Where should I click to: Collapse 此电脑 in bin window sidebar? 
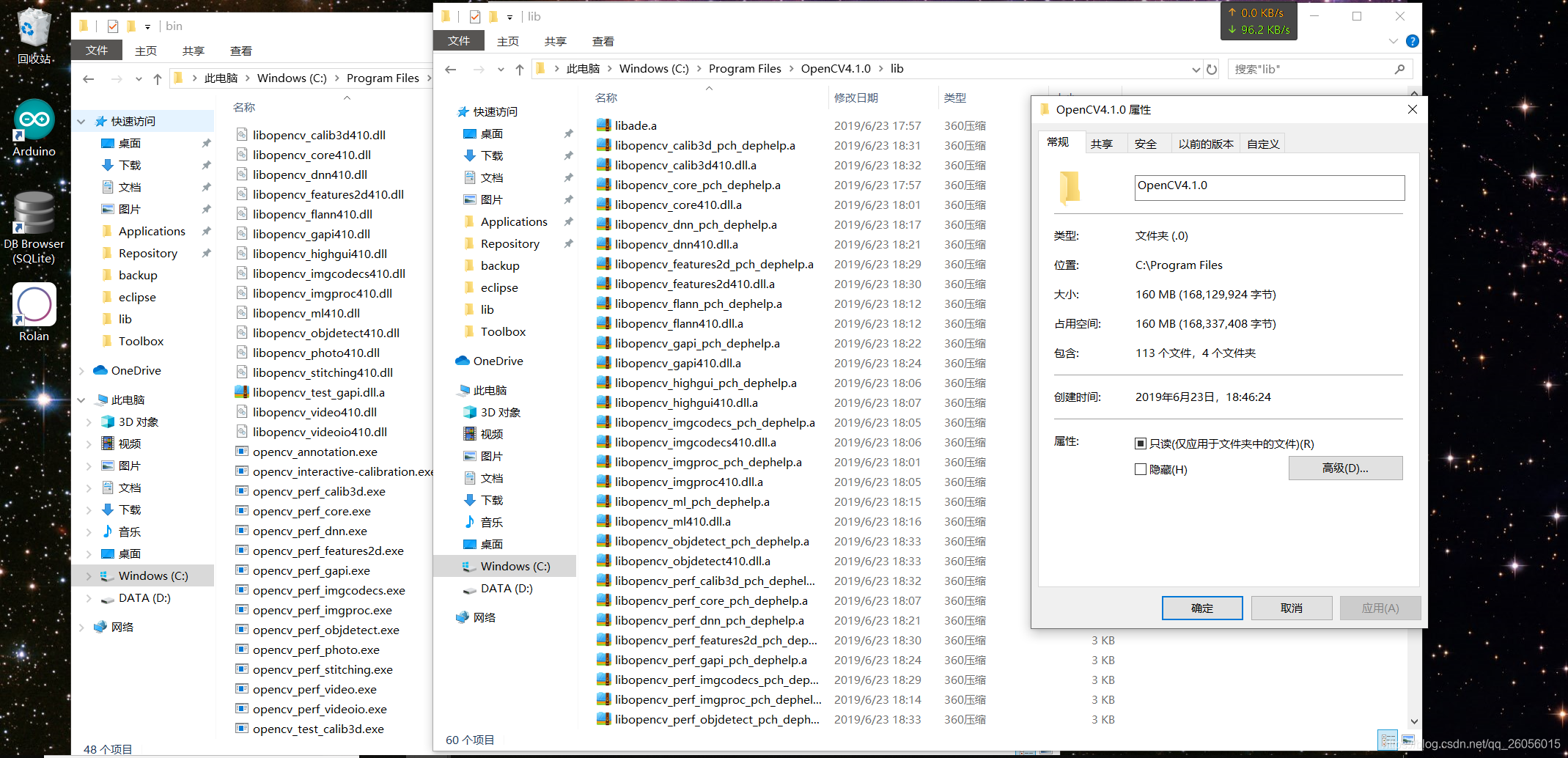coord(81,400)
